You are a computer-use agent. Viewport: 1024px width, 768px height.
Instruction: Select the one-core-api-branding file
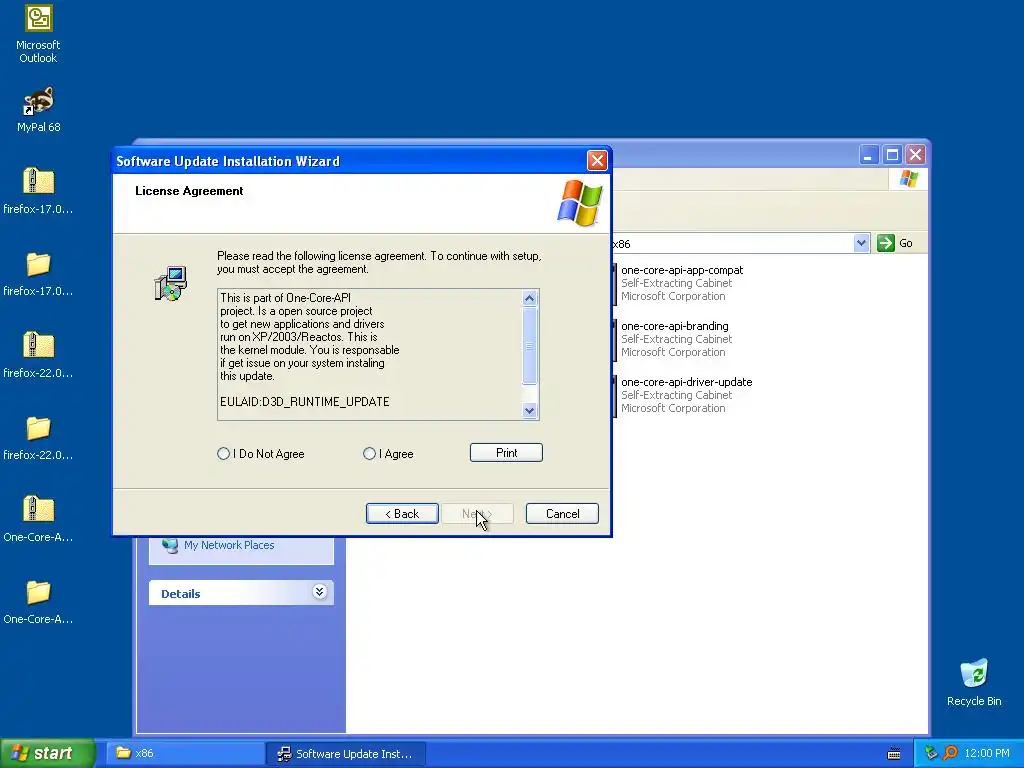click(x=672, y=339)
